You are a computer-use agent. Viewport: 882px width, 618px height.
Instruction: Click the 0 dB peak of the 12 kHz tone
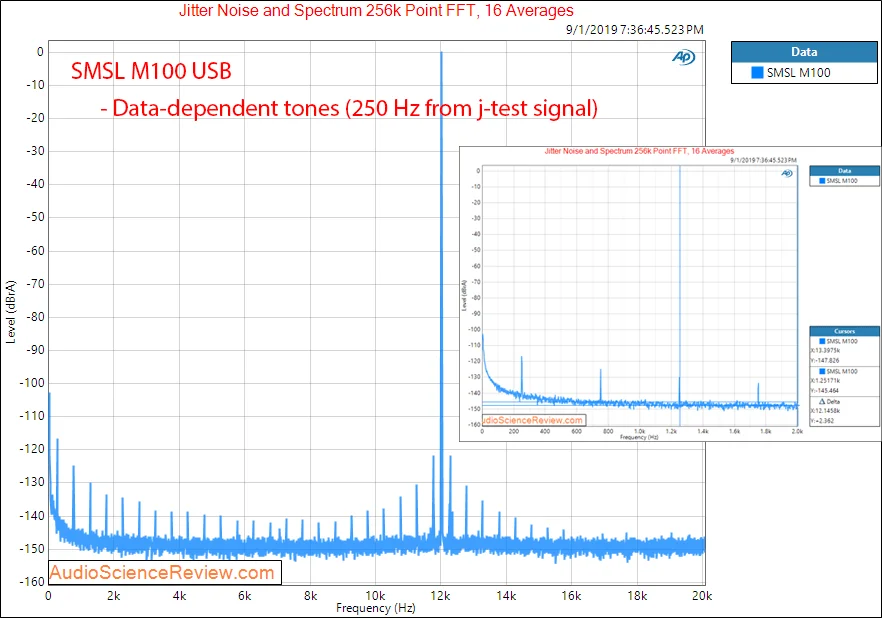[x=441, y=53]
